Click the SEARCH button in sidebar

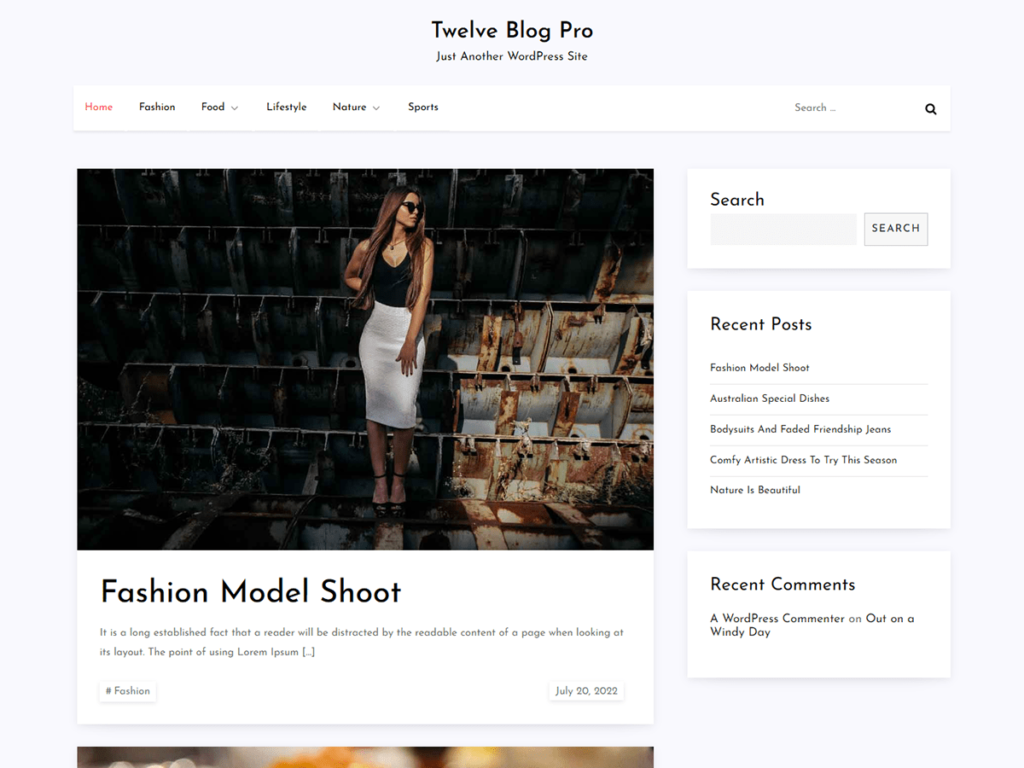tap(895, 229)
